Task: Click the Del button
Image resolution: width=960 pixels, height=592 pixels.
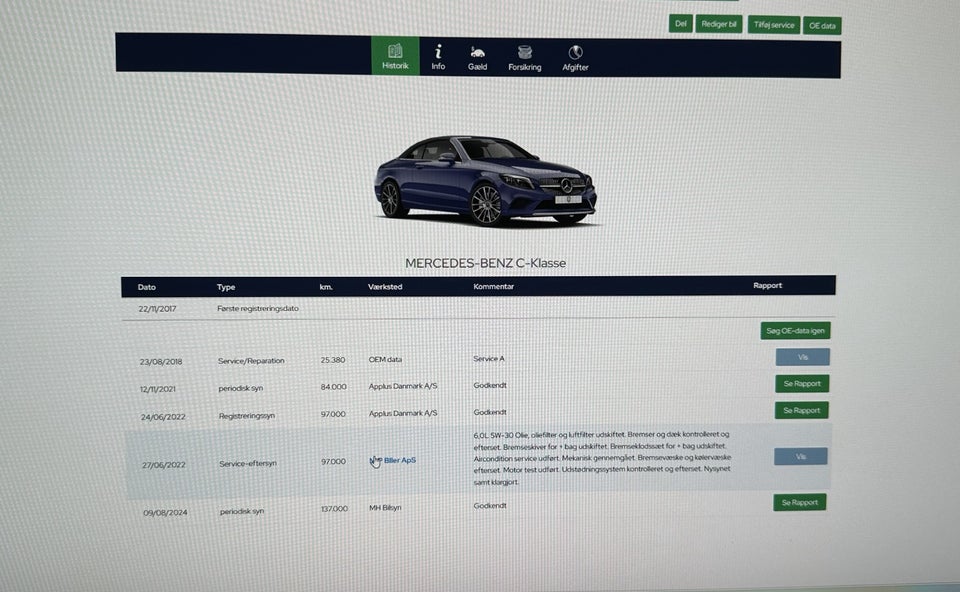Action: pyautogui.click(x=680, y=22)
